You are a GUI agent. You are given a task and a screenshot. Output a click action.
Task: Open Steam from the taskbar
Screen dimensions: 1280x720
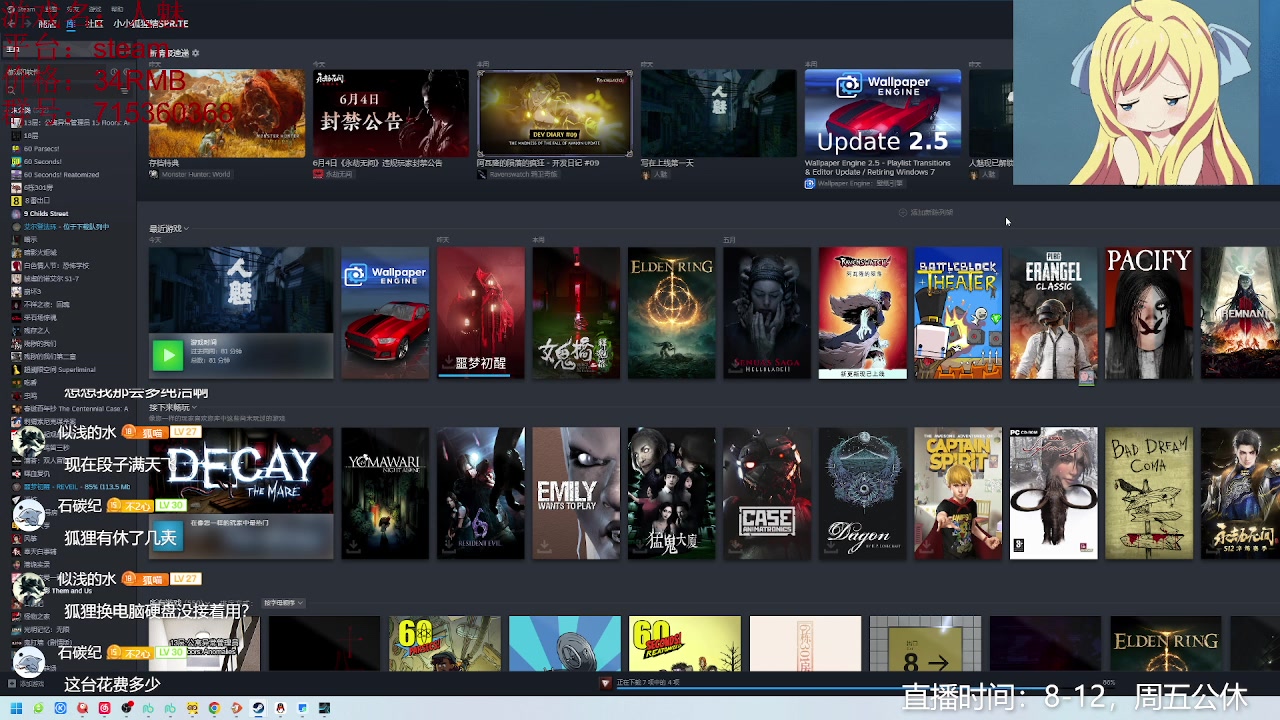pos(258,708)
